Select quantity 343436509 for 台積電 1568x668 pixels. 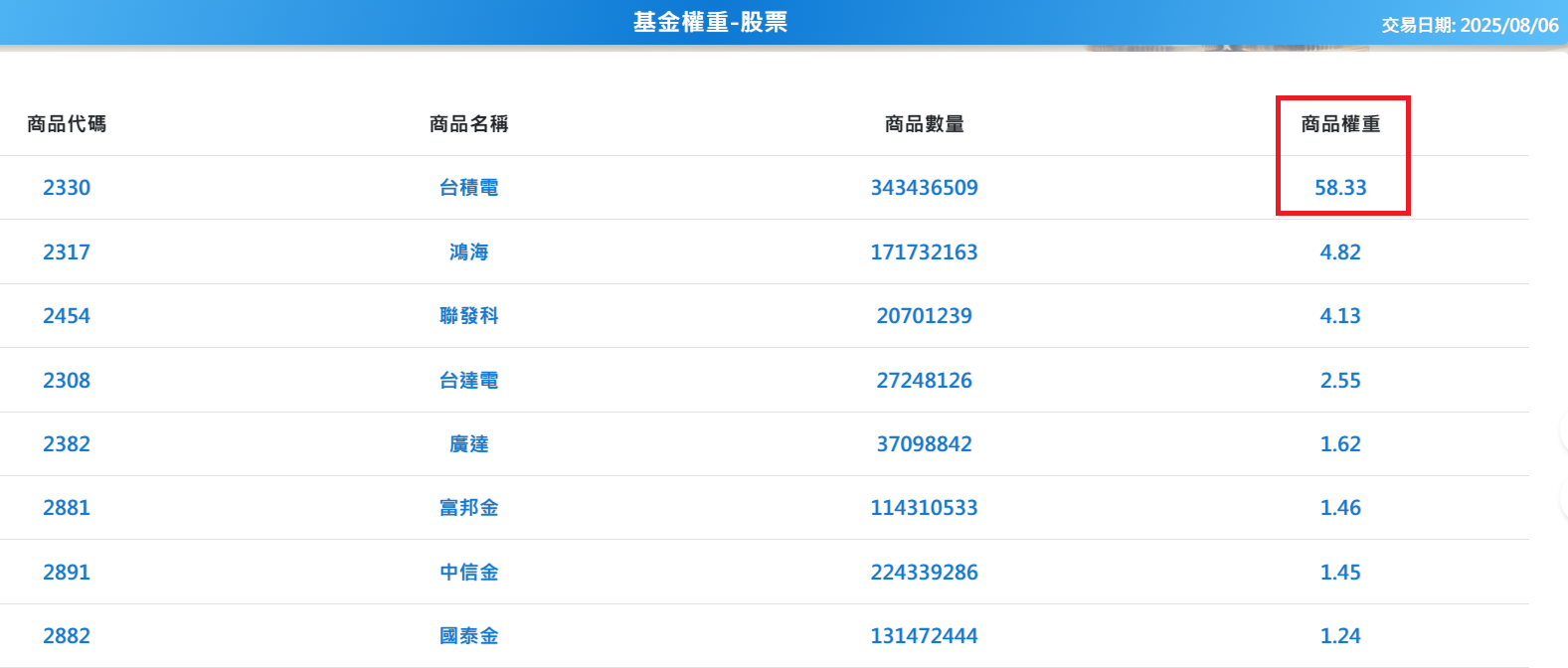(x=925, y=188)
